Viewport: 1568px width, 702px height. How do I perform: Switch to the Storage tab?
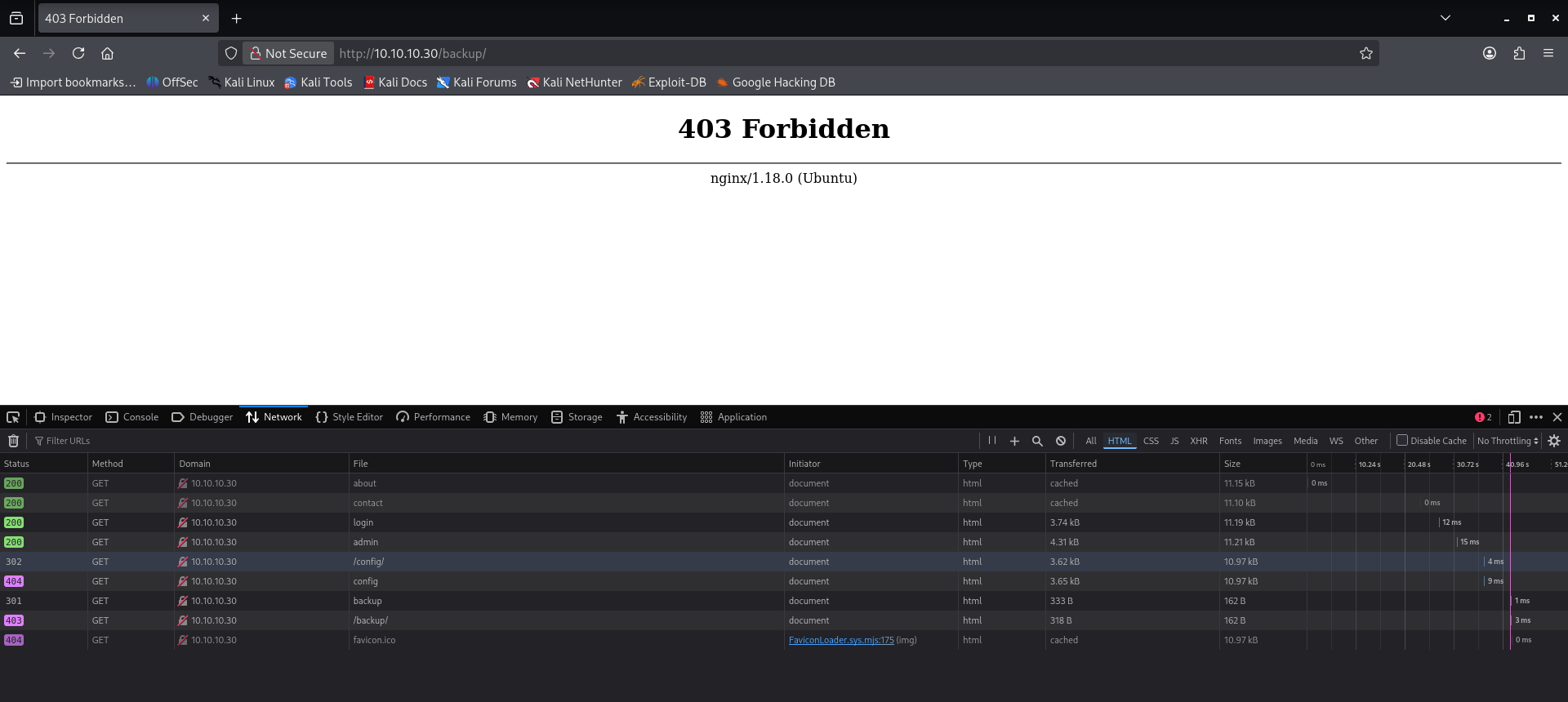pyautogui.click(x=577, y=417)
